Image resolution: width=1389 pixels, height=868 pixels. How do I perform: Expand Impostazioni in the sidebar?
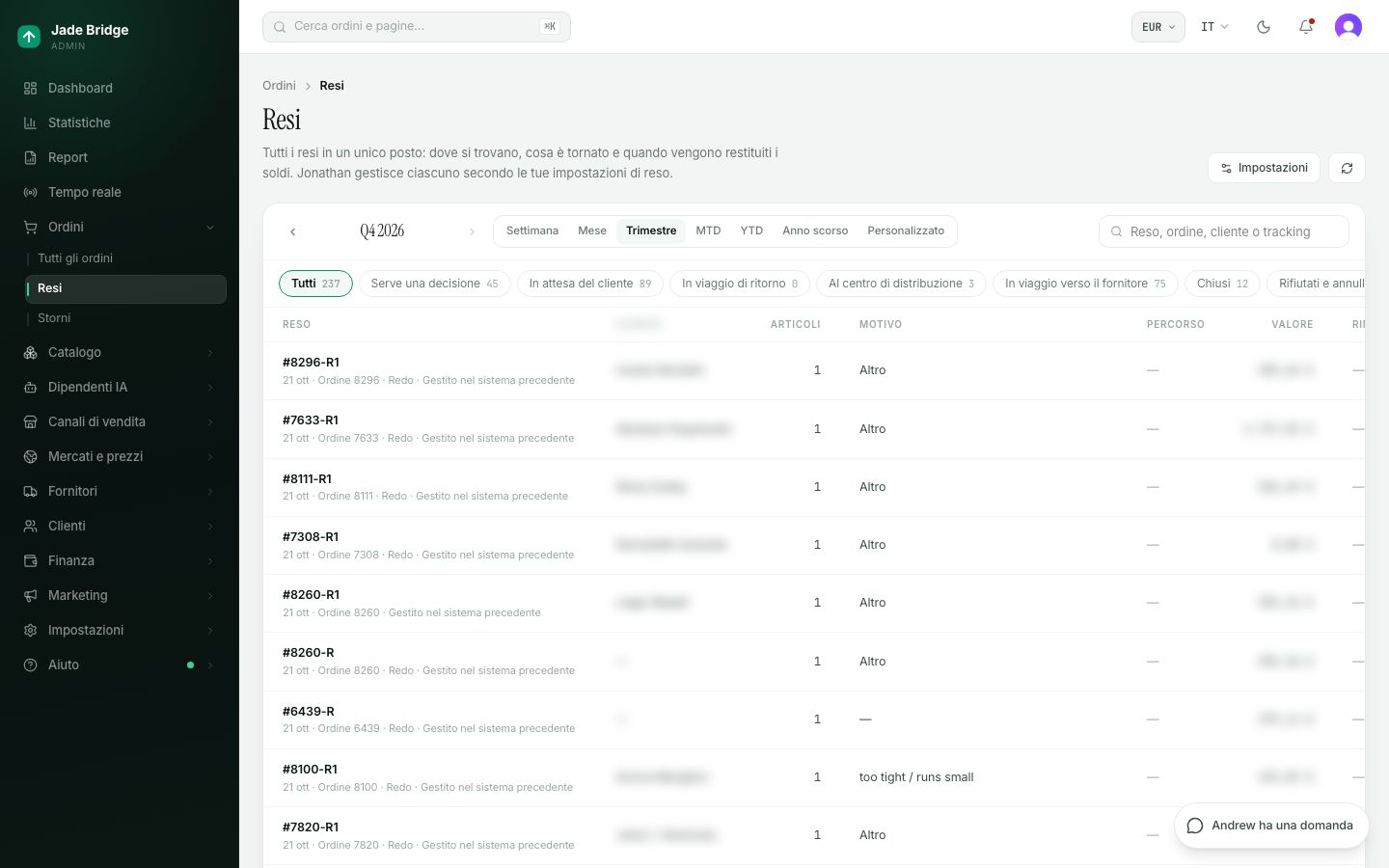tap(120, 630)
